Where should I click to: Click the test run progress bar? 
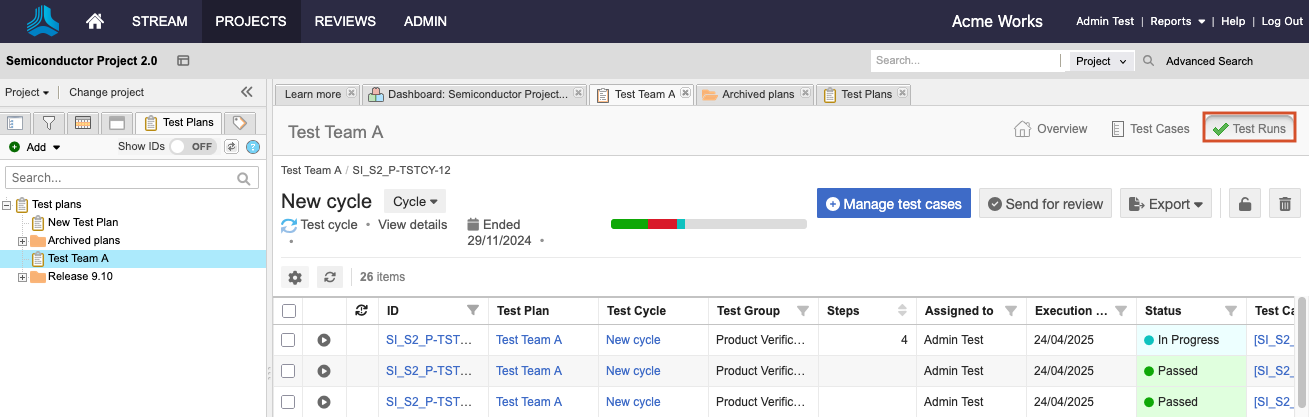click(708, 224)
